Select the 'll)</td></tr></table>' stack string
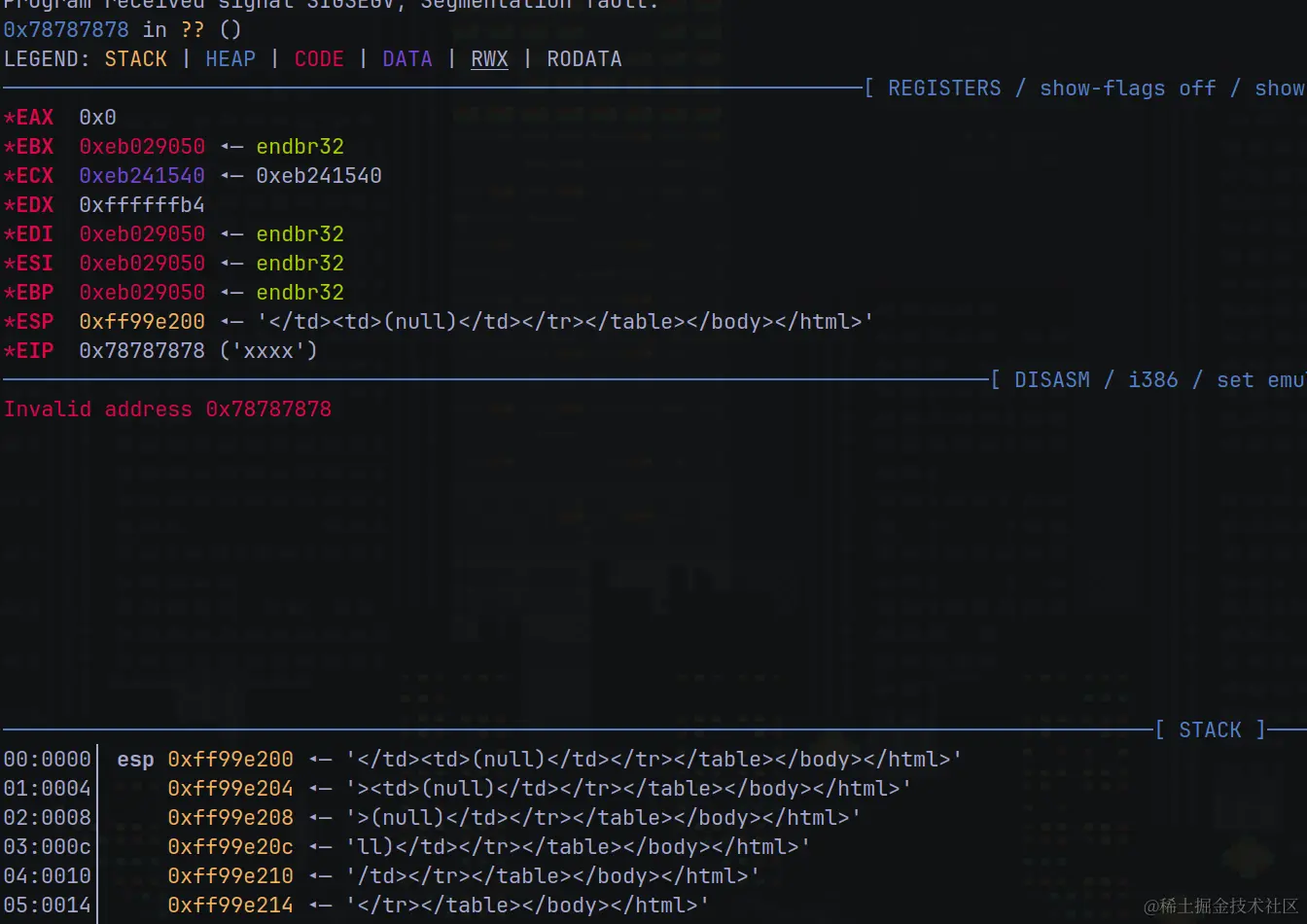 (578, 847)
